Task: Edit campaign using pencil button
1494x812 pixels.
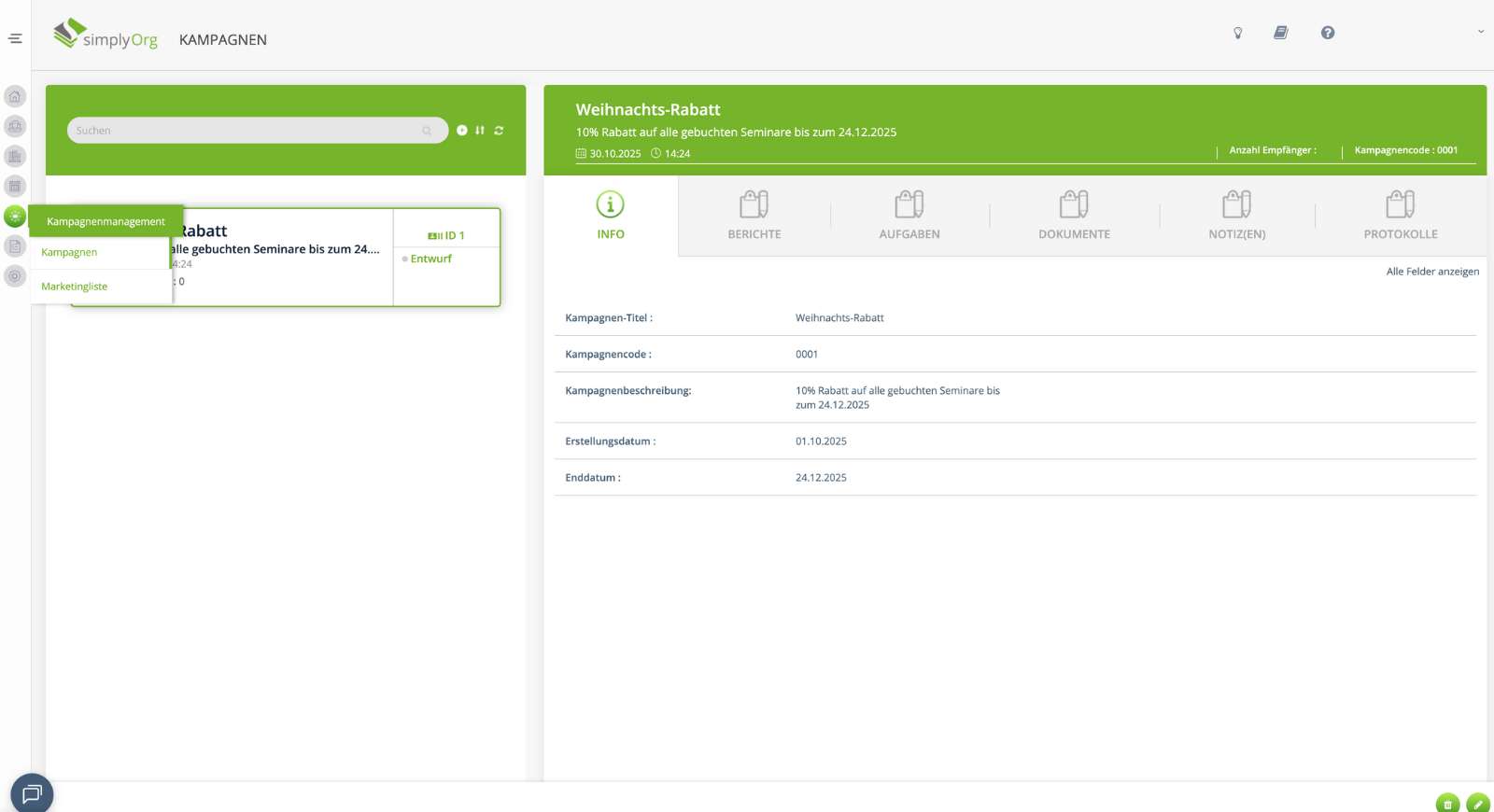Action: [x=1477, y=804]
